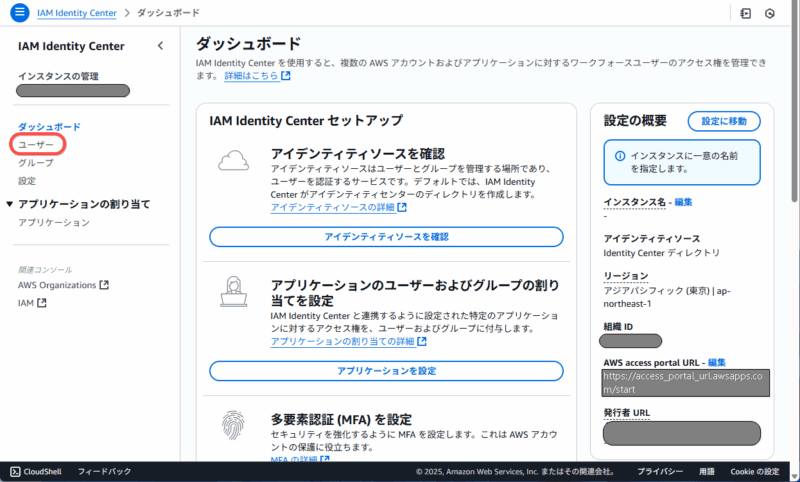This screenshot has width=800, height=482.
Task: Click the hexagon settings icon in header
Action: click(770, 13)
